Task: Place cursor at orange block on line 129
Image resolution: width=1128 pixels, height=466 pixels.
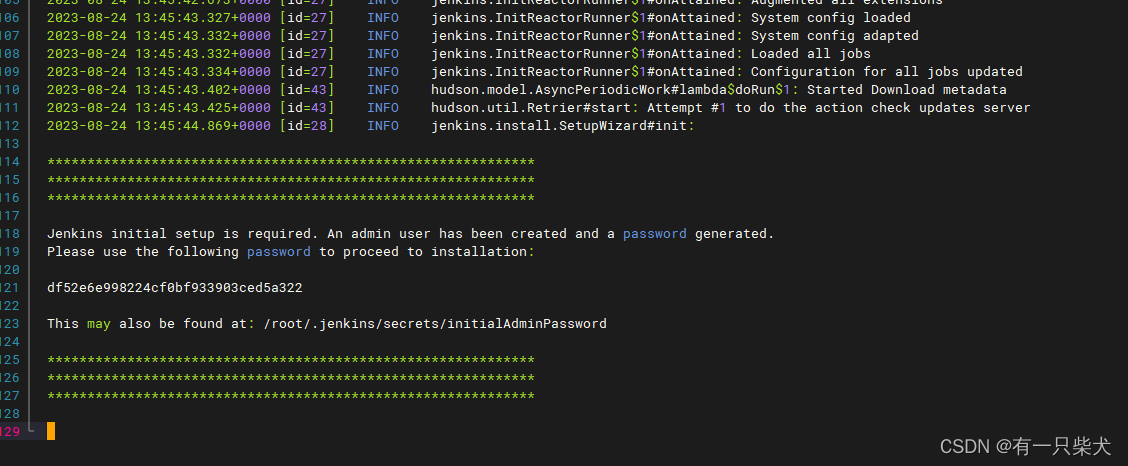Action: 51,431
